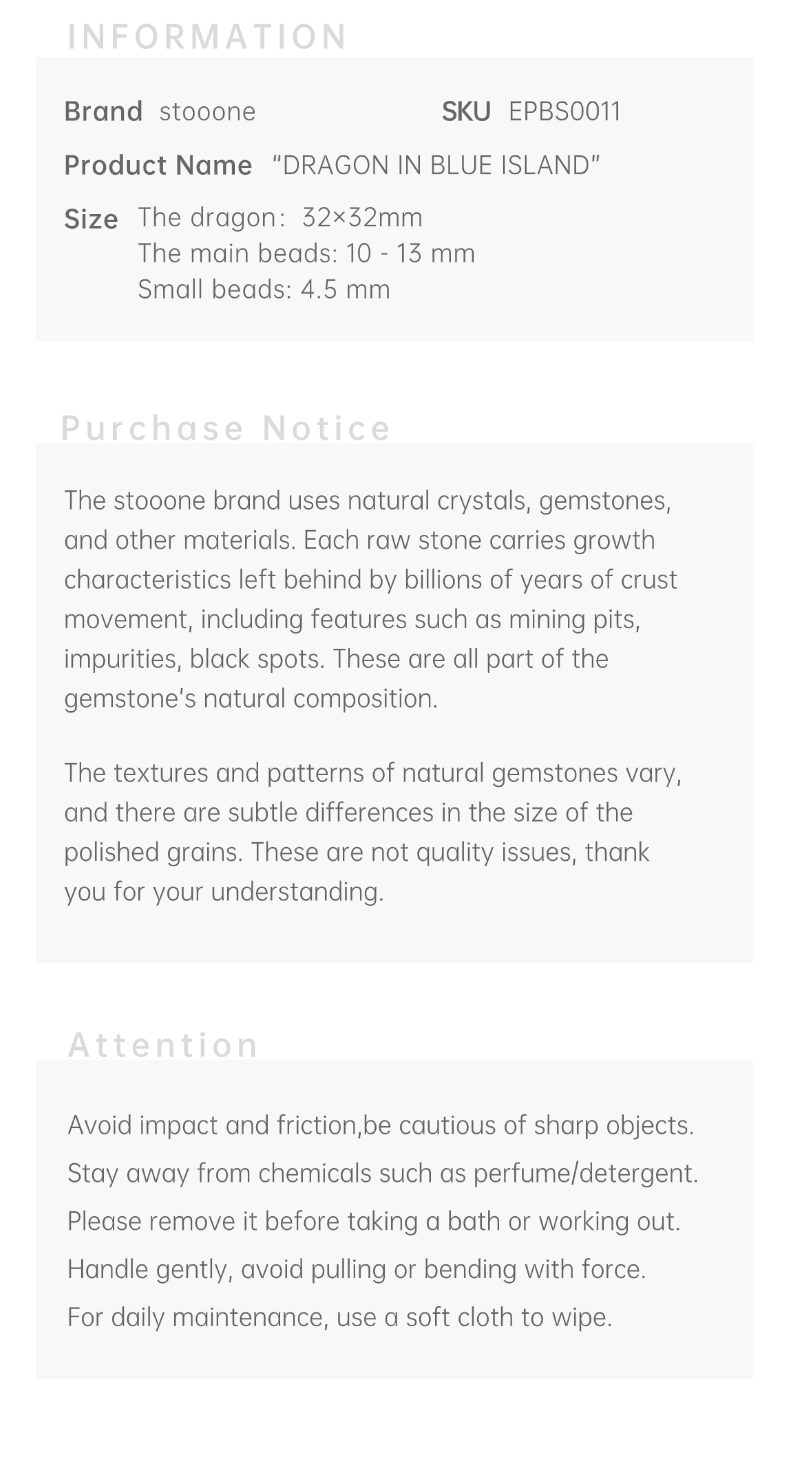
Task: Click the Product Name label
Action: pyautogui.click(x=158, y=165)
